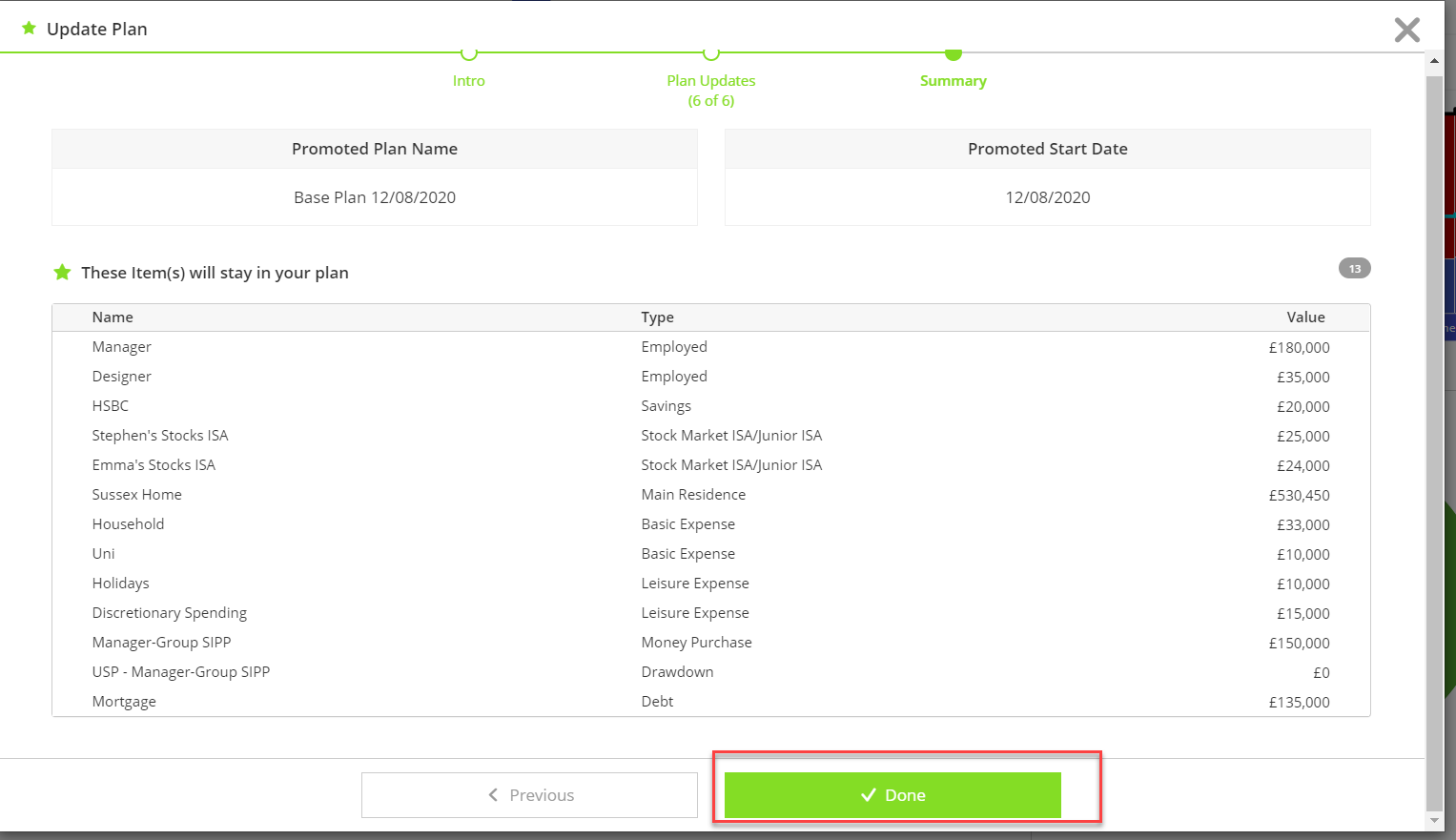Click the grey "13" item count badge
The height and width of the screenshot is (840, 1456).
tap(1354, 268)
